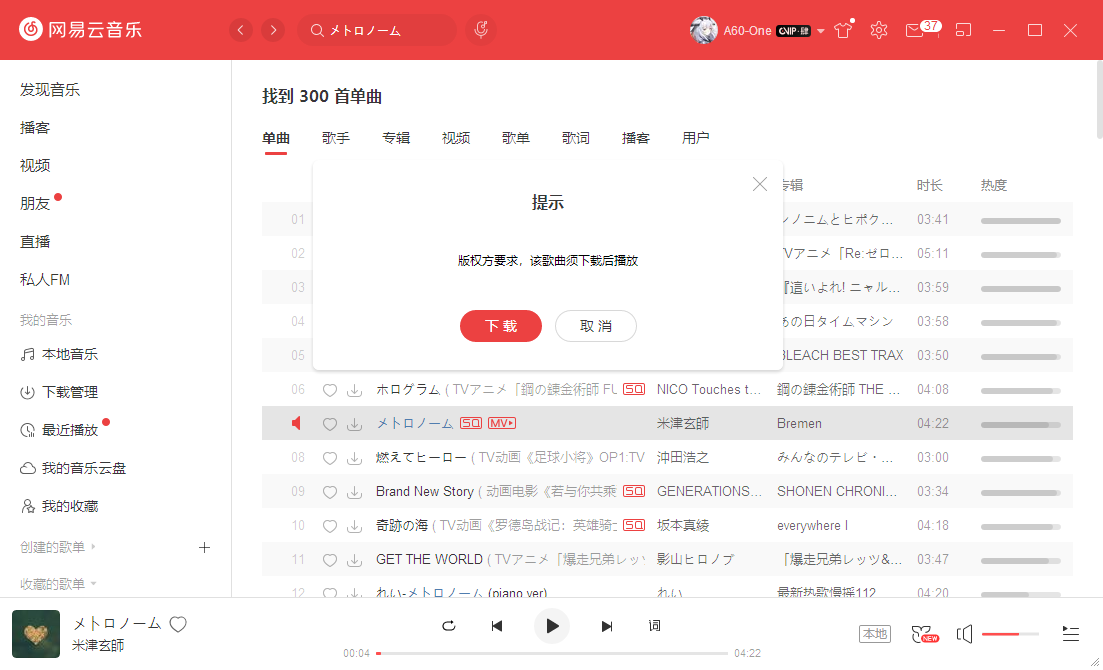This screenshot has width=1103, height=670.
Task: Like メトロノーム in the results row
Action: pyautogui.click(x=329, y=424)
